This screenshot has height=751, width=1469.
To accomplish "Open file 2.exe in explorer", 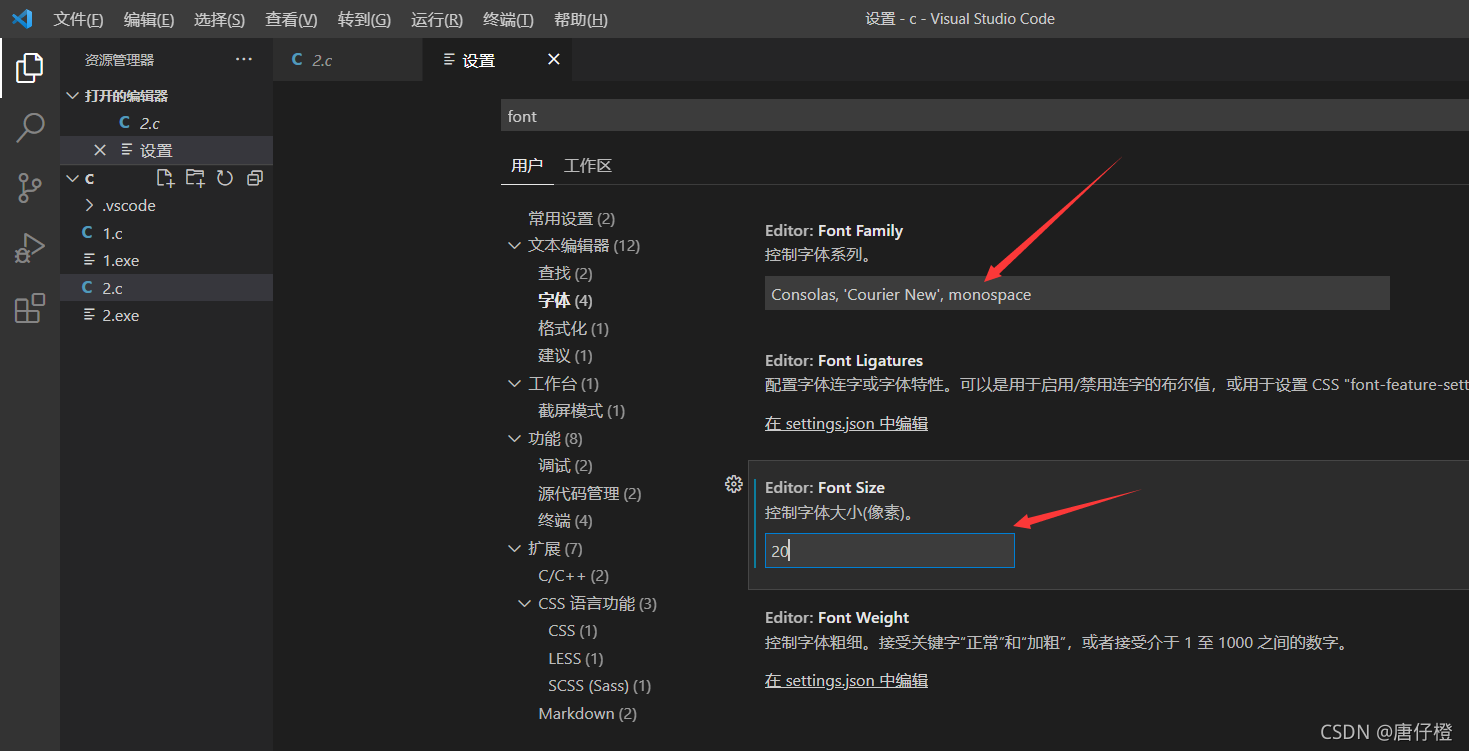I will [166, 315].
